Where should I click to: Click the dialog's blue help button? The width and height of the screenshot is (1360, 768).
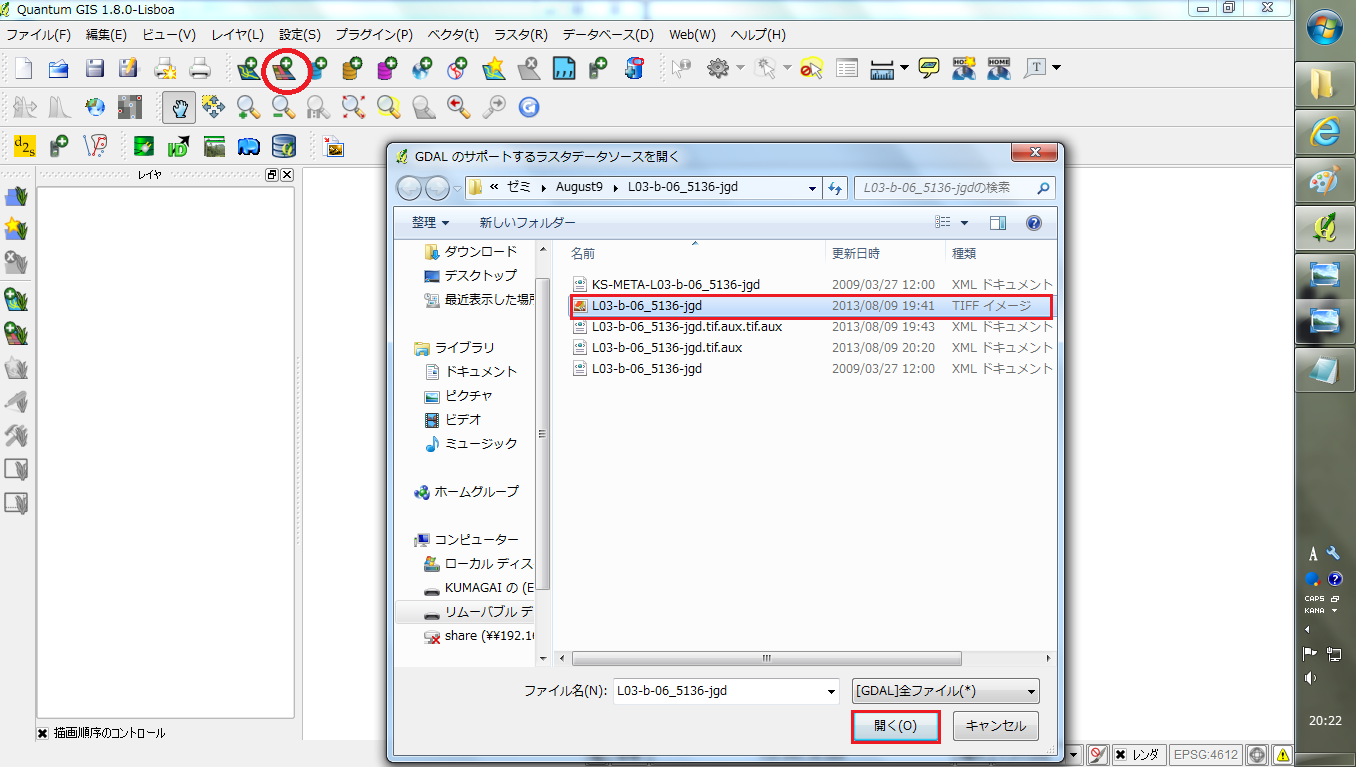[x=1035, y=223]
